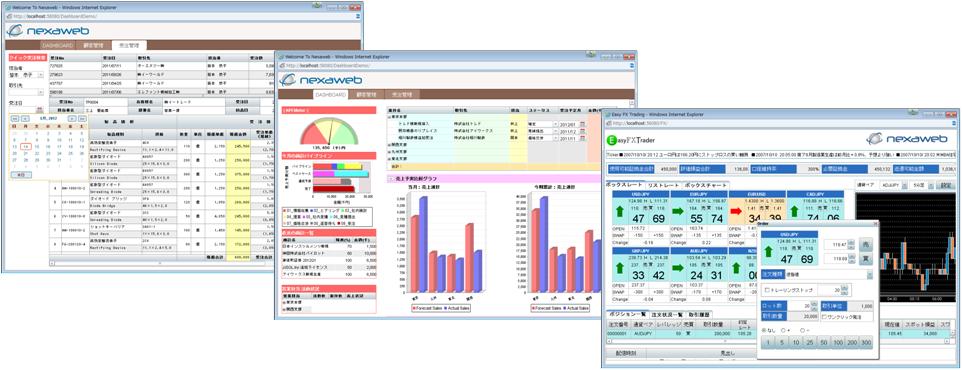Select the 'なし' radio button in Order dialog
The image size is (962, 370).
(764, 330)
